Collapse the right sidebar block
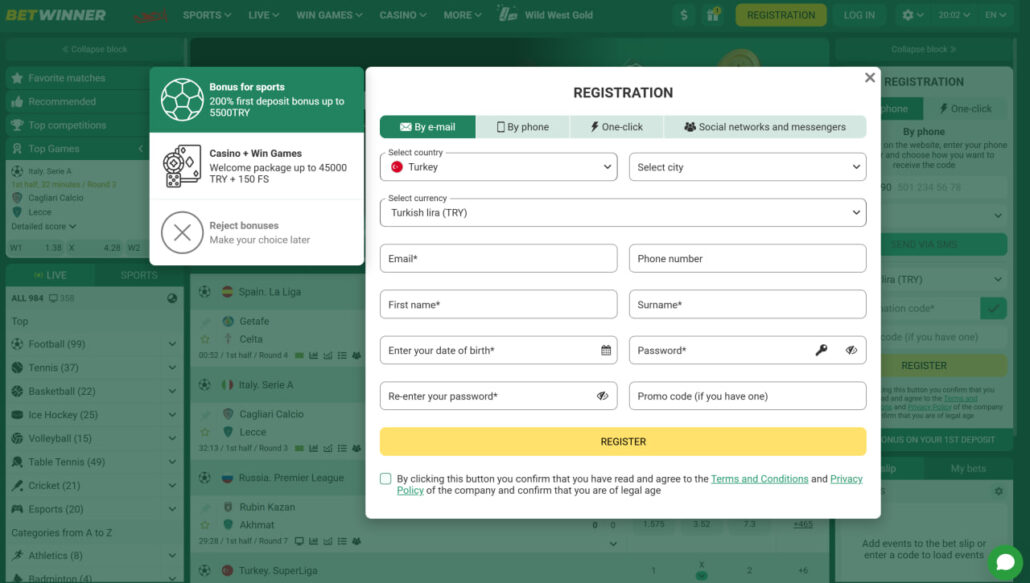Image resolution: width=1030 pixels, height=583 pixels. 924,49
